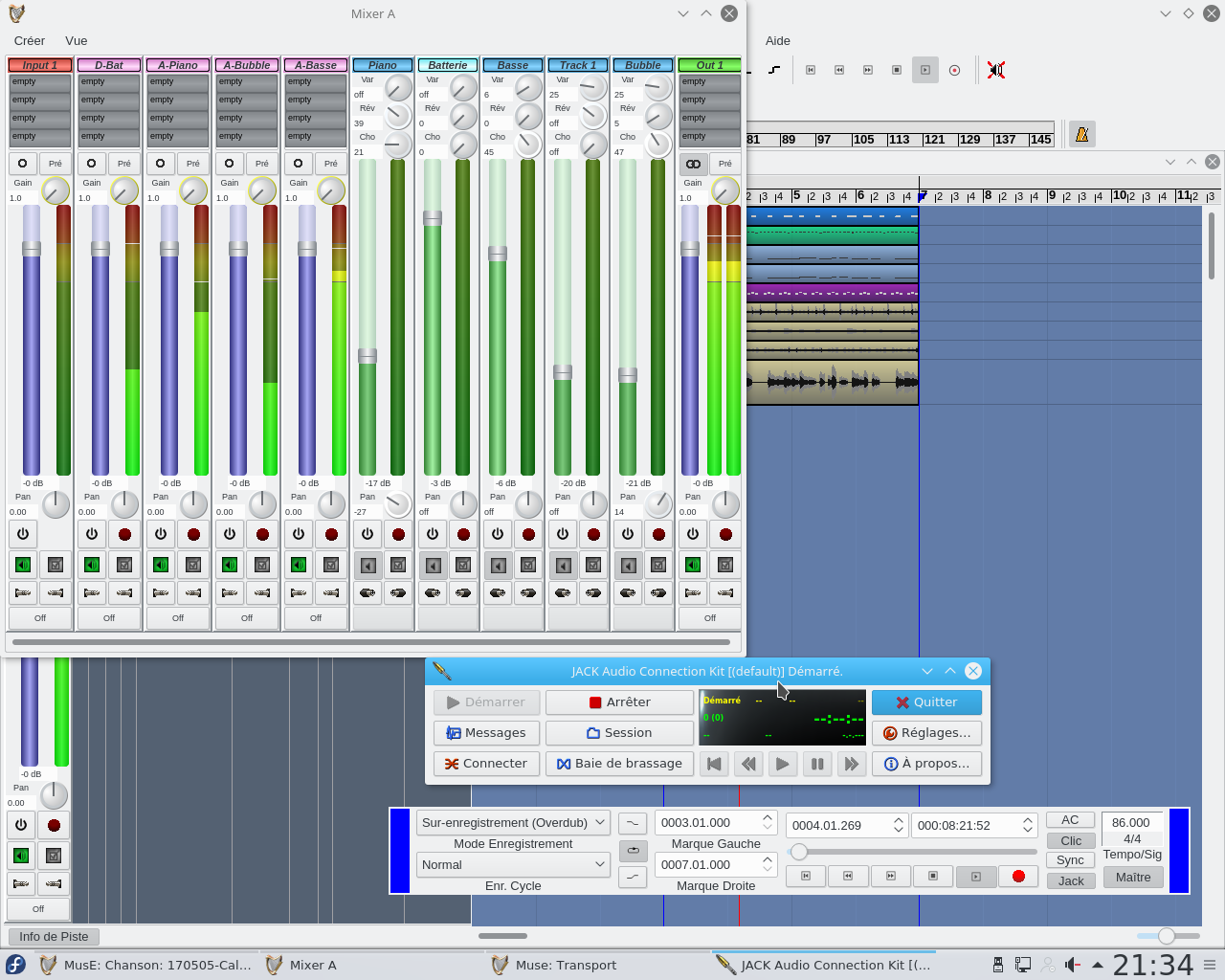The width and height of the screenshot is (1225, 980).
Task: Arm record on the Piano strip
Action: pyautogui.click(x=398, y=534)
